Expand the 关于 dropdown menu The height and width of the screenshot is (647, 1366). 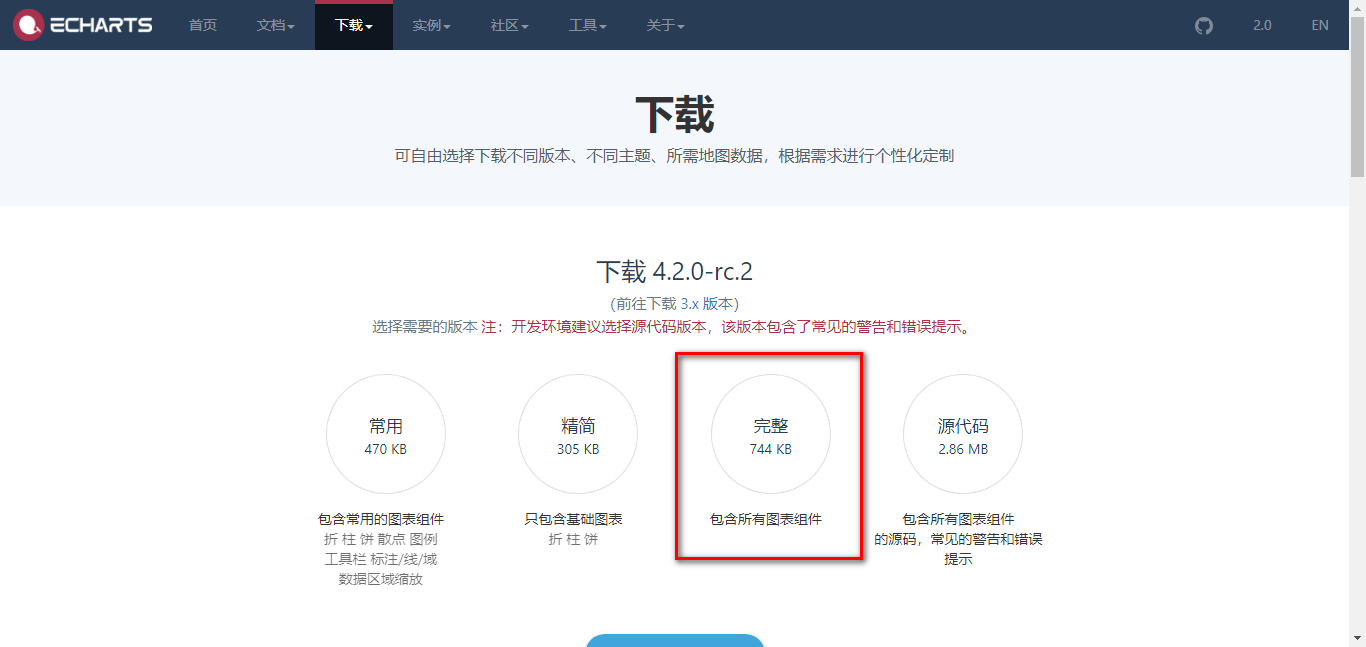(x=665, y=25)
